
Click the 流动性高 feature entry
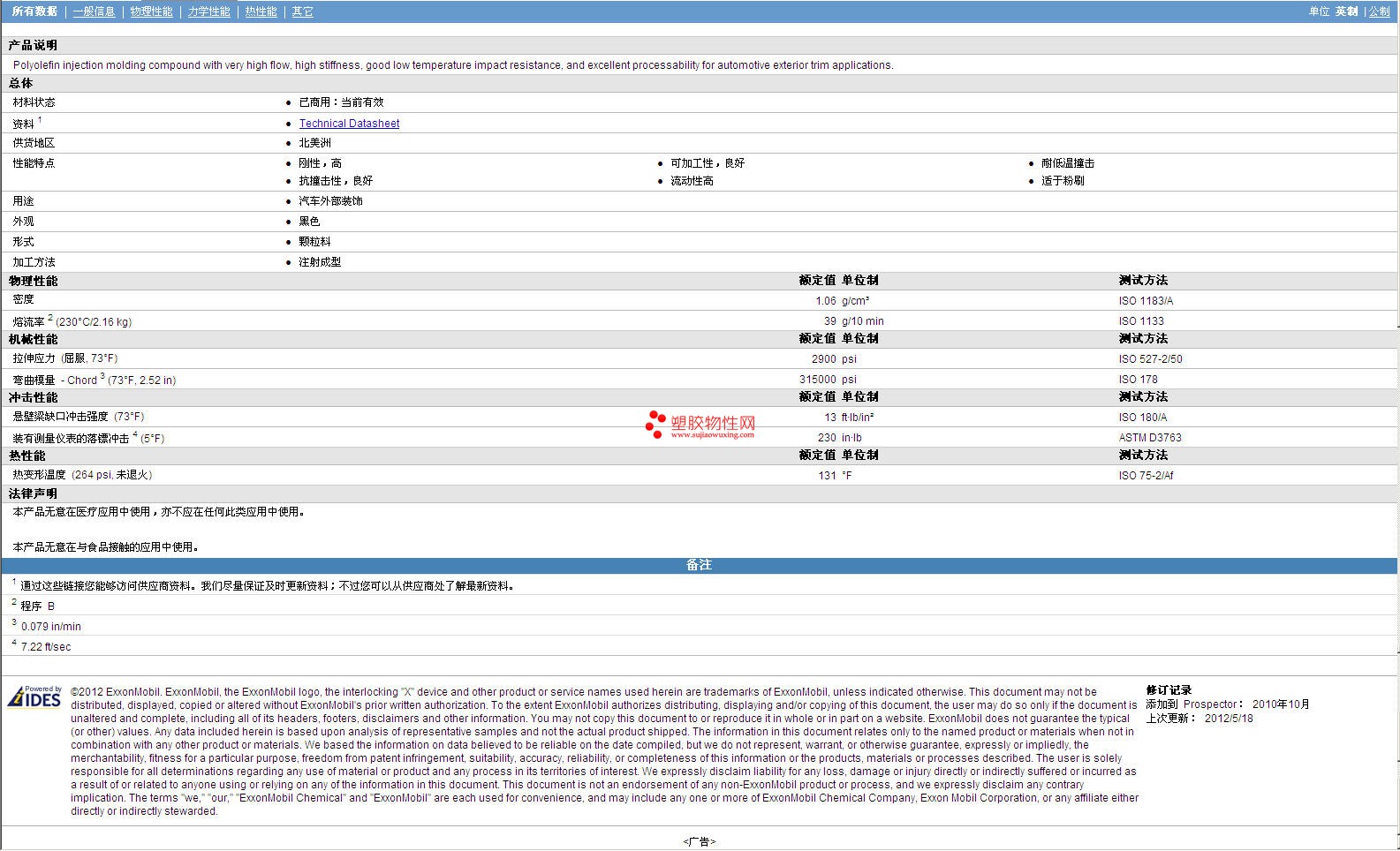pos(692,181)
